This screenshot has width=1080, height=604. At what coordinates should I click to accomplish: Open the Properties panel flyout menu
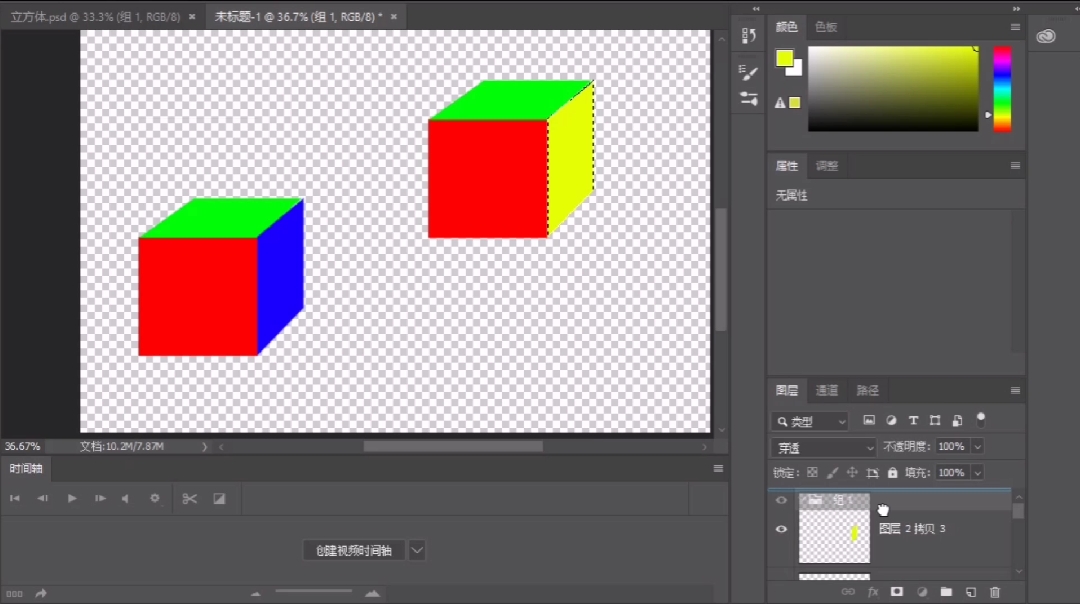pos(1015,165)
